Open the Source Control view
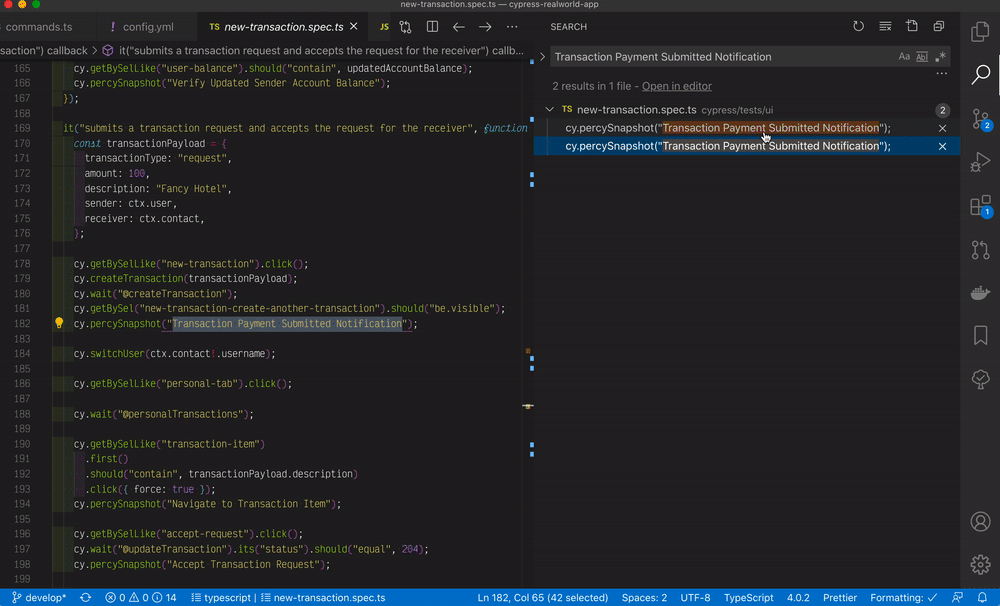1000x606 pixels. 980,118
